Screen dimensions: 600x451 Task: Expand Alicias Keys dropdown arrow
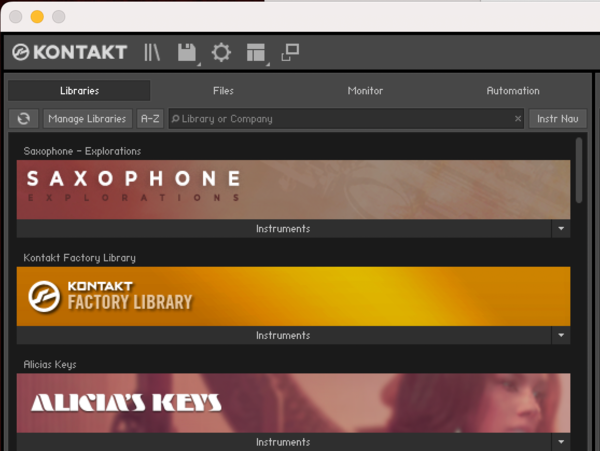[561, 442]
